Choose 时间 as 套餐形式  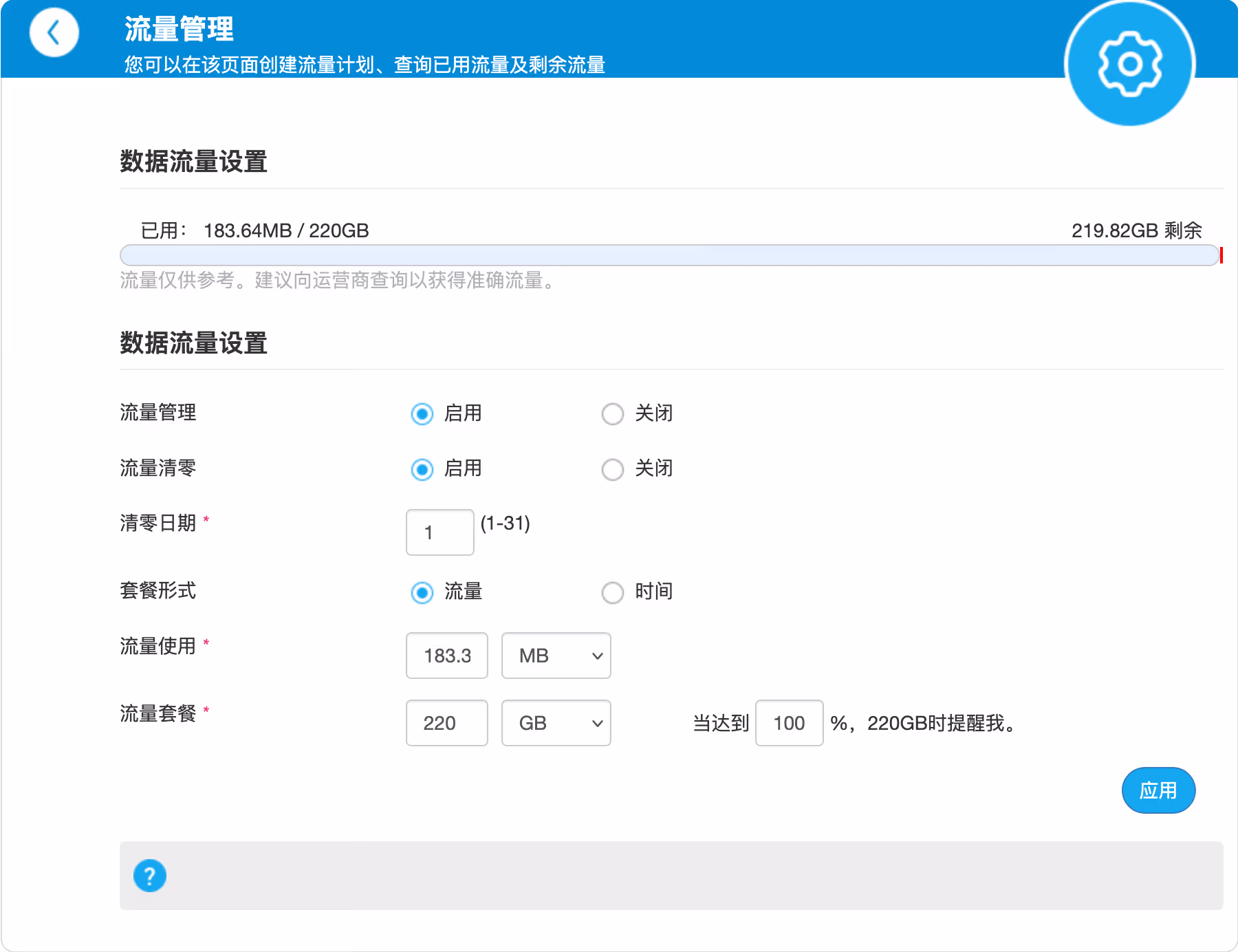[x=613, y=592]
